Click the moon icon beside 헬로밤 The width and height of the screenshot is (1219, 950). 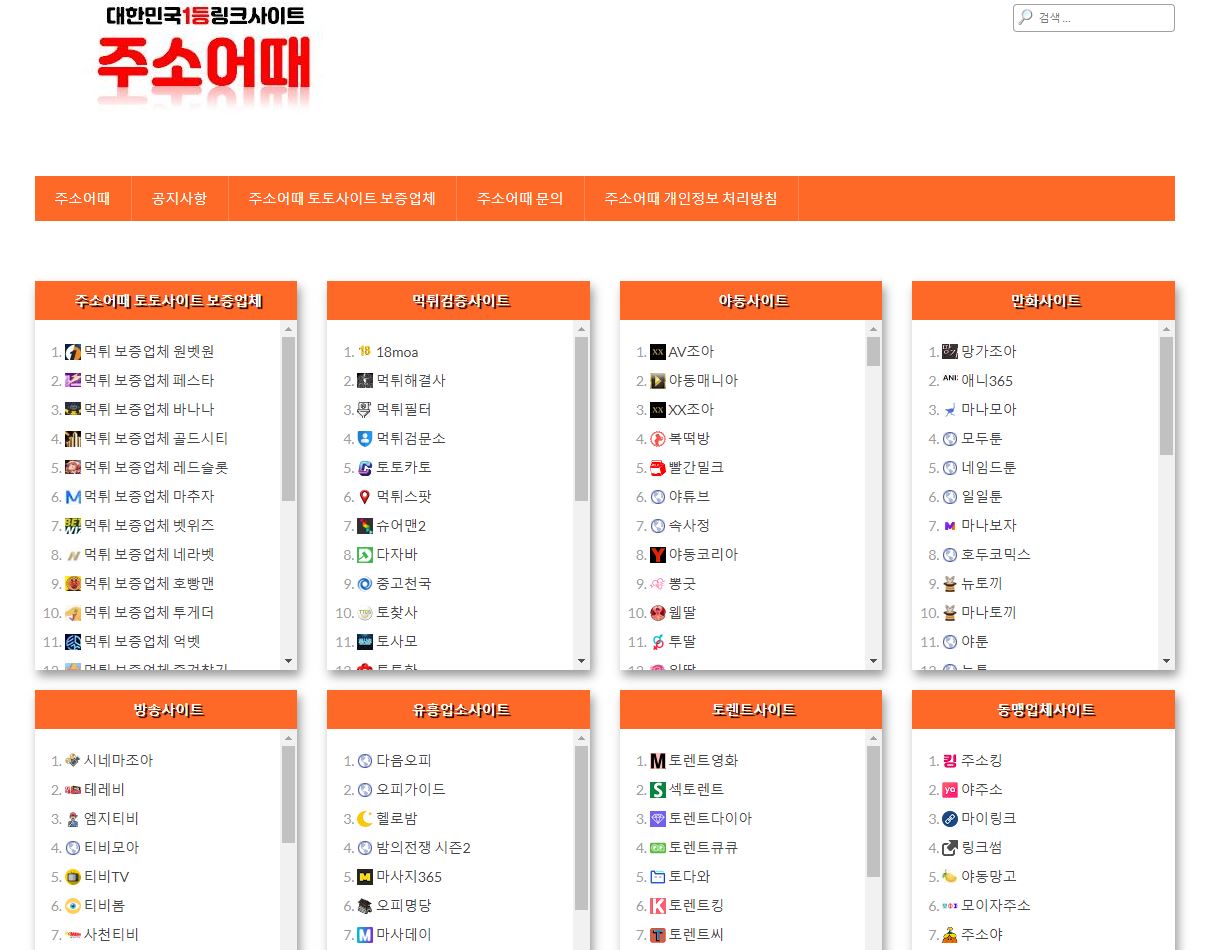click(x=365, y=819)
